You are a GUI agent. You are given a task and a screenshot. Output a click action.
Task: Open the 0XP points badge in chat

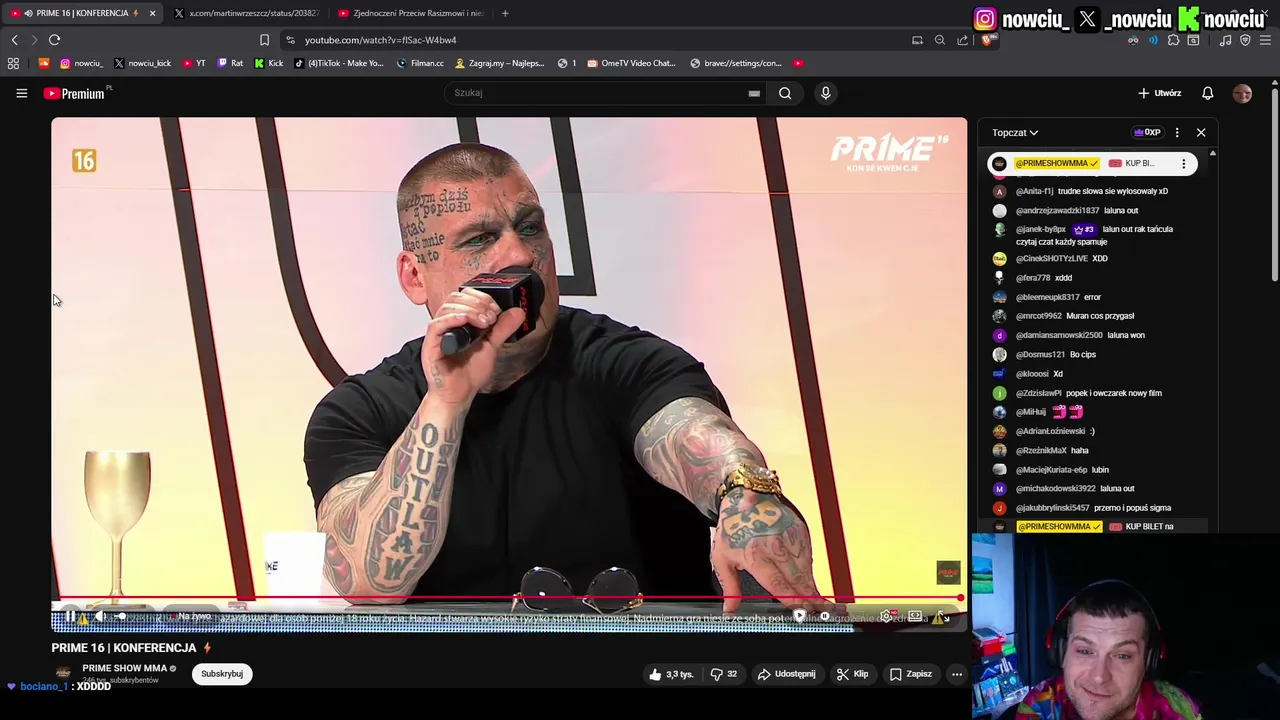click(x=1147, y=132)
